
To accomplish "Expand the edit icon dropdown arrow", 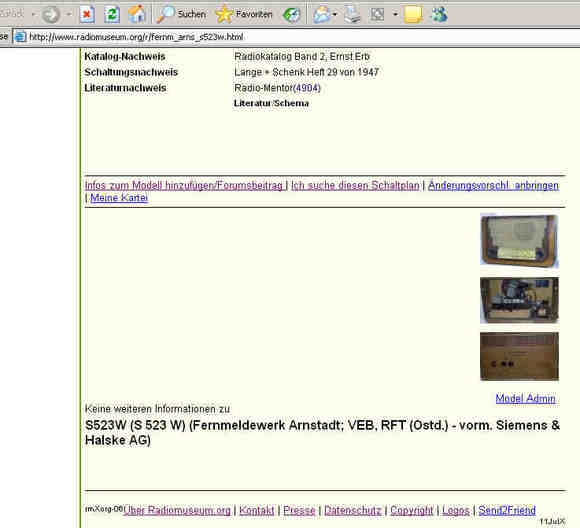I will click(395, 15).
